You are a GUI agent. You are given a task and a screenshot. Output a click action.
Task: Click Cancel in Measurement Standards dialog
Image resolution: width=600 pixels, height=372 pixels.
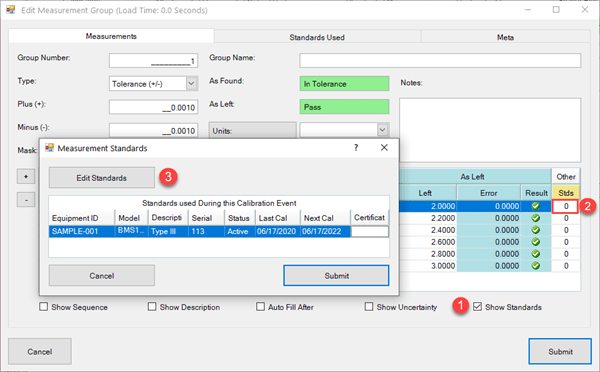coord(101,276)
